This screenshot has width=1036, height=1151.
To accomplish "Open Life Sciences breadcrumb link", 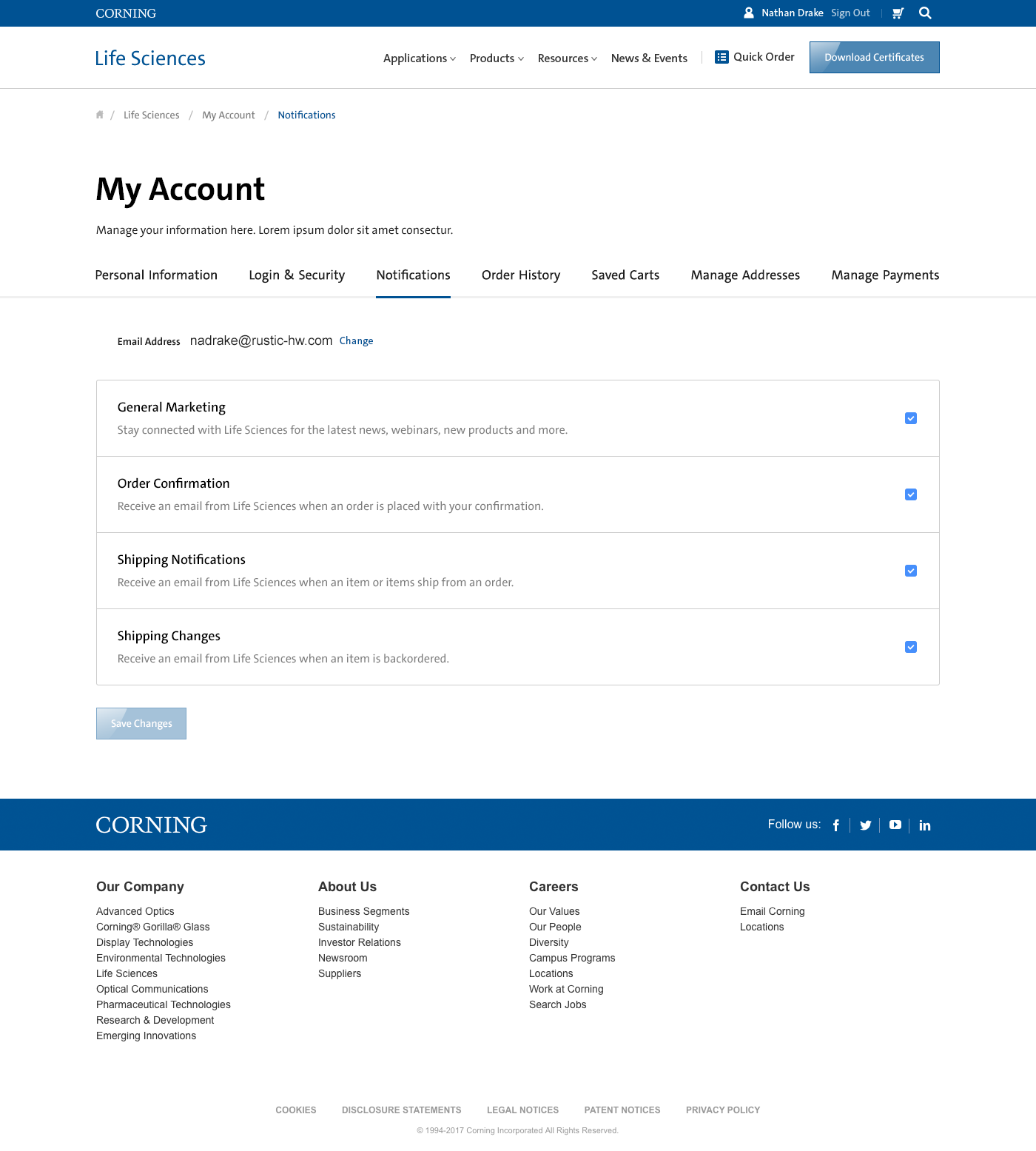I will point(151,115).
